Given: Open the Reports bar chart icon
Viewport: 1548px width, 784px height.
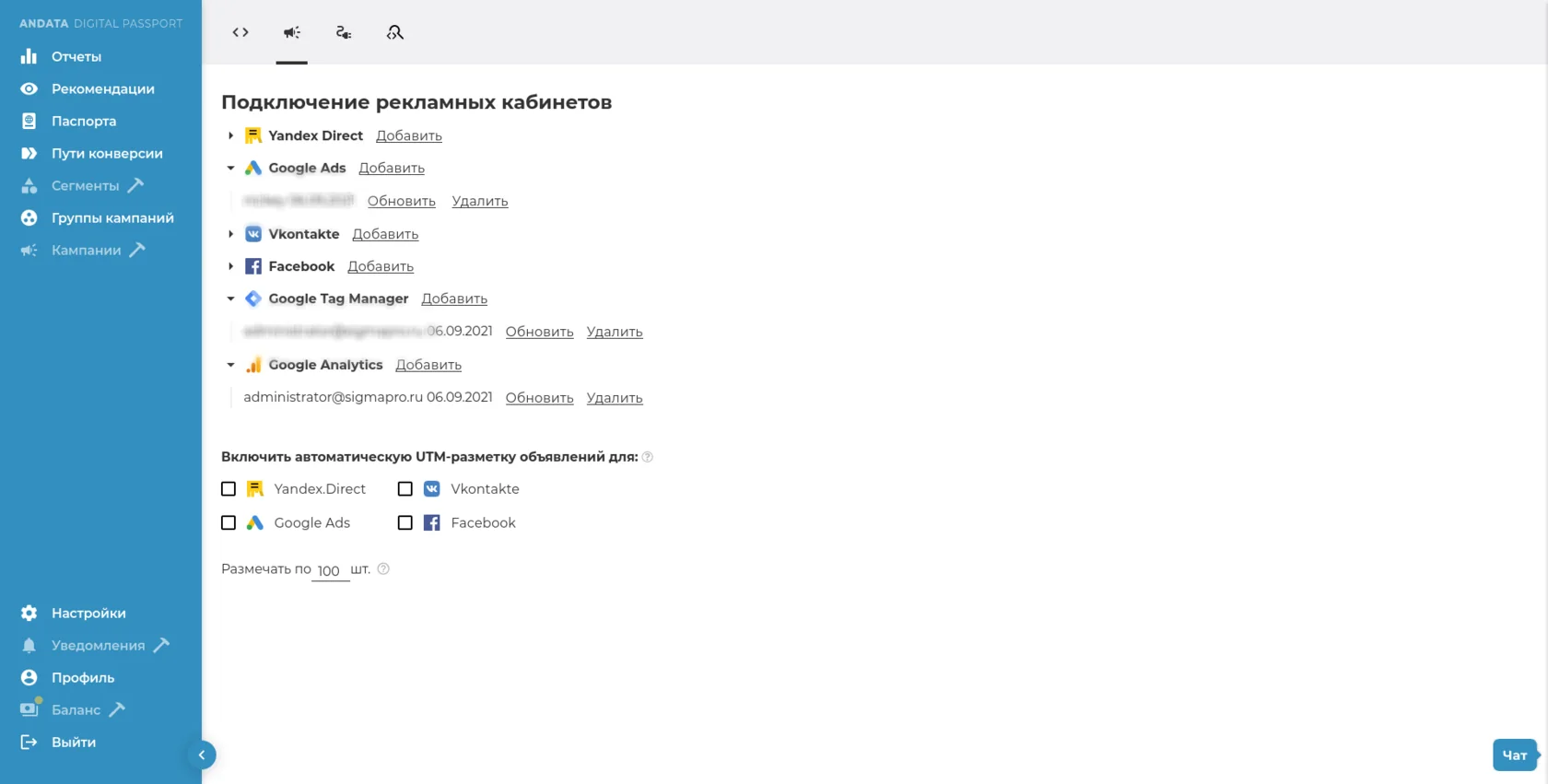Looking at the screenshot, I should click(x=29, y=56).
